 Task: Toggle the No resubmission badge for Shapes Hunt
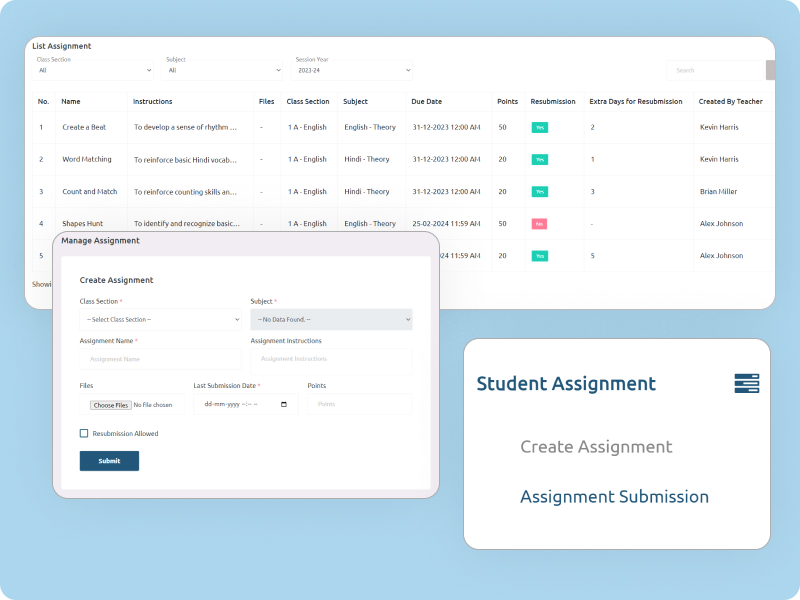[x=540, y=223]
